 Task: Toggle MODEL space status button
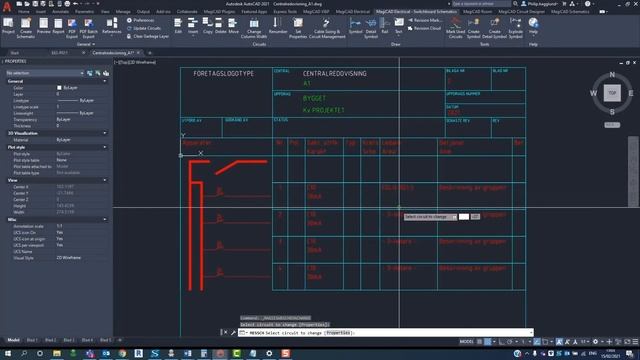click(x=466, y=342)
